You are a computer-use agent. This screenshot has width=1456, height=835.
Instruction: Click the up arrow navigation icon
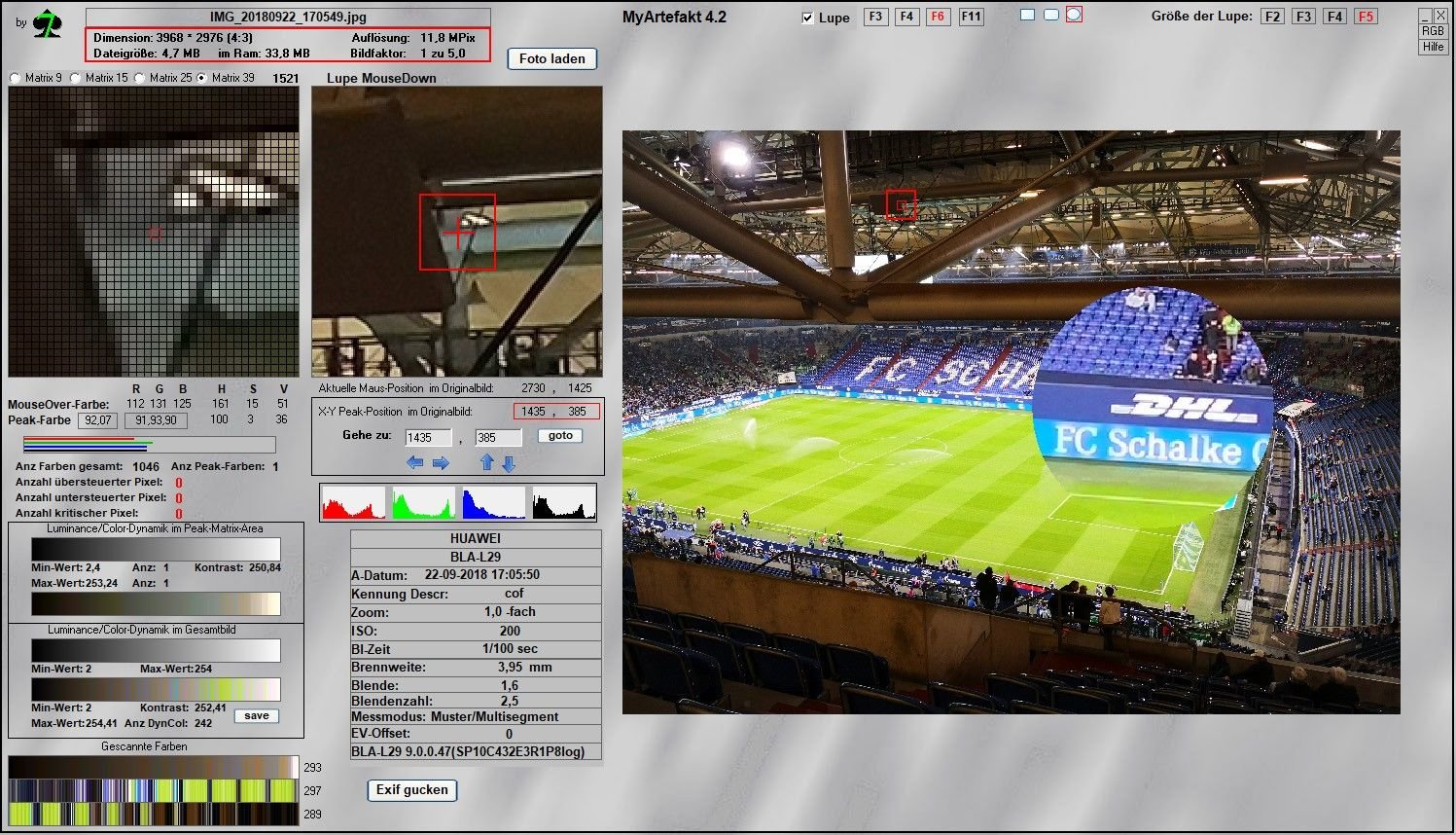[x=487, y=463]
